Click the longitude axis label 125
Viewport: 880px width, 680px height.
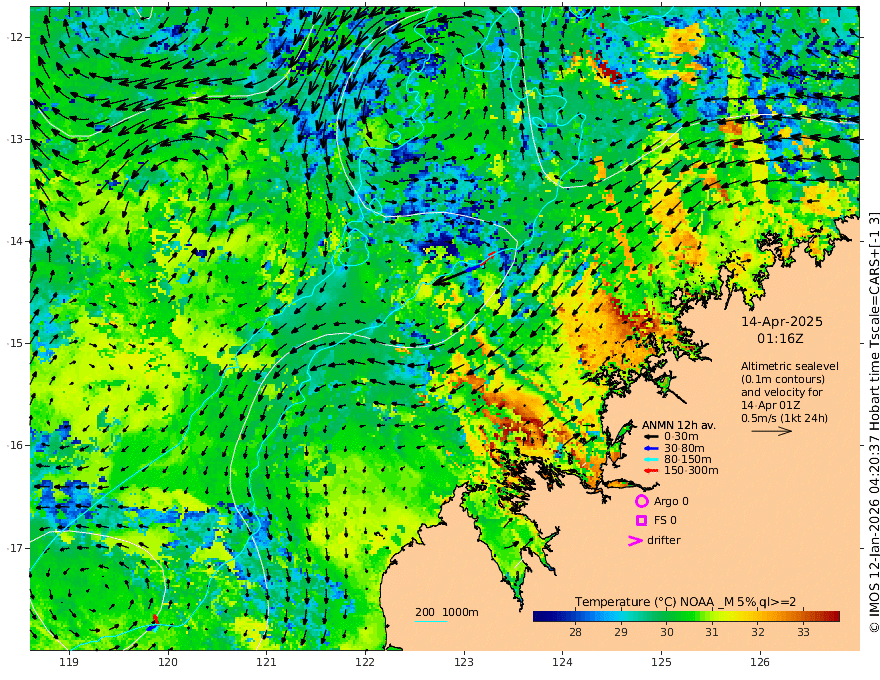pyautogui.click(x=662, y=663)
